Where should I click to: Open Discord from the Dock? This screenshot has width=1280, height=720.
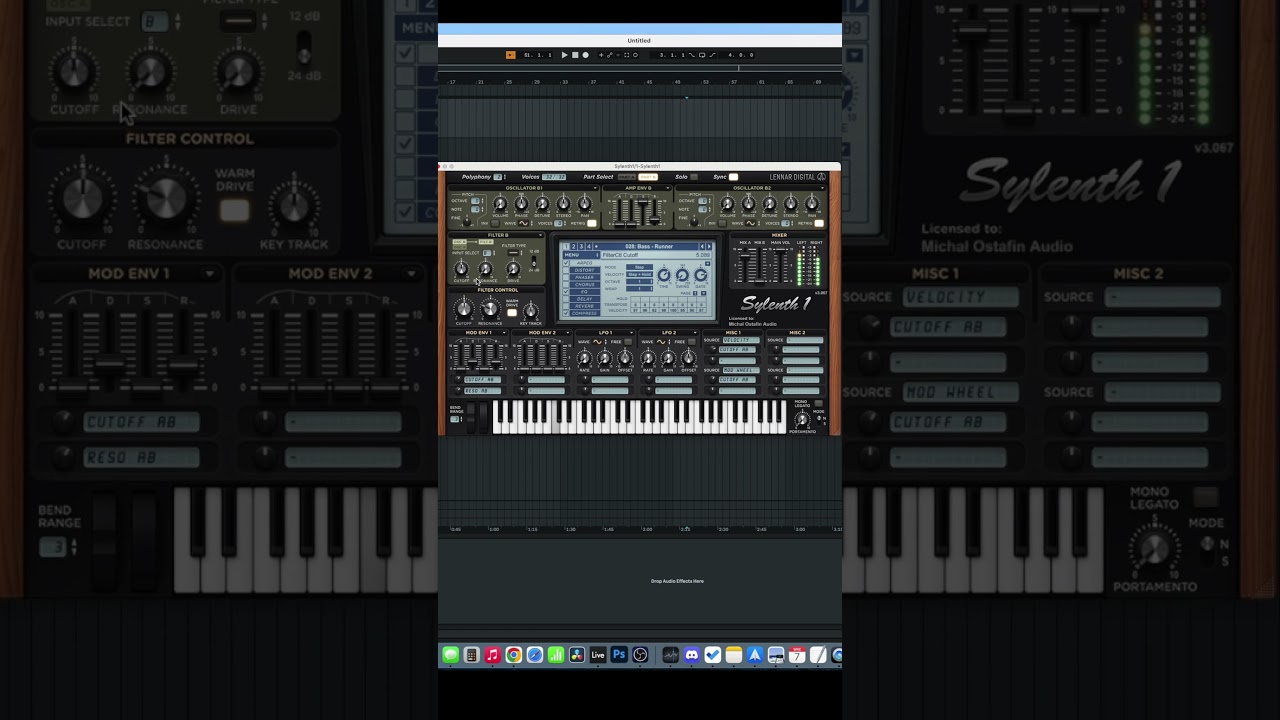pyautogui.click(x=691, y=655)
